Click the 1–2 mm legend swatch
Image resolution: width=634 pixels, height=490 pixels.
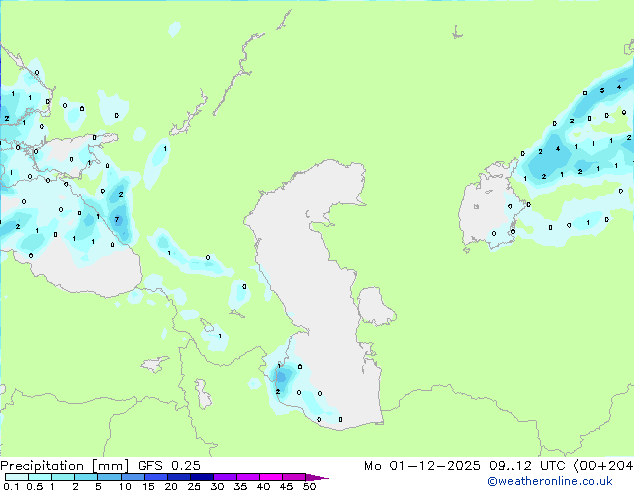[63, 477]
